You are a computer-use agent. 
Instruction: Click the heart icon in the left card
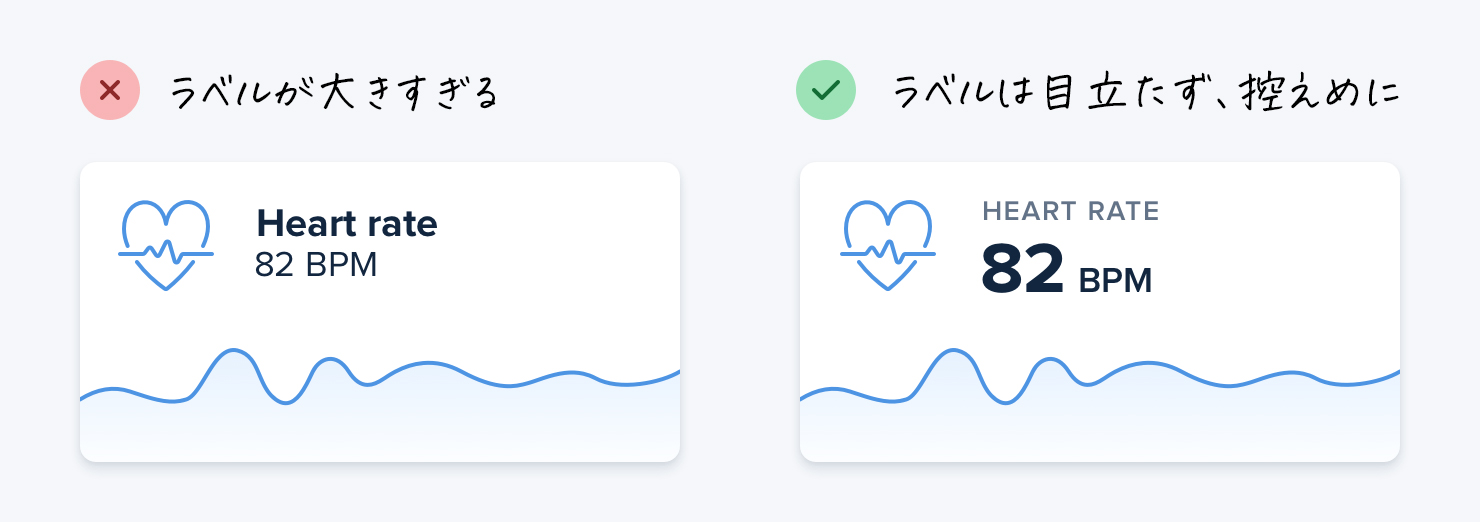click(166, 246)
